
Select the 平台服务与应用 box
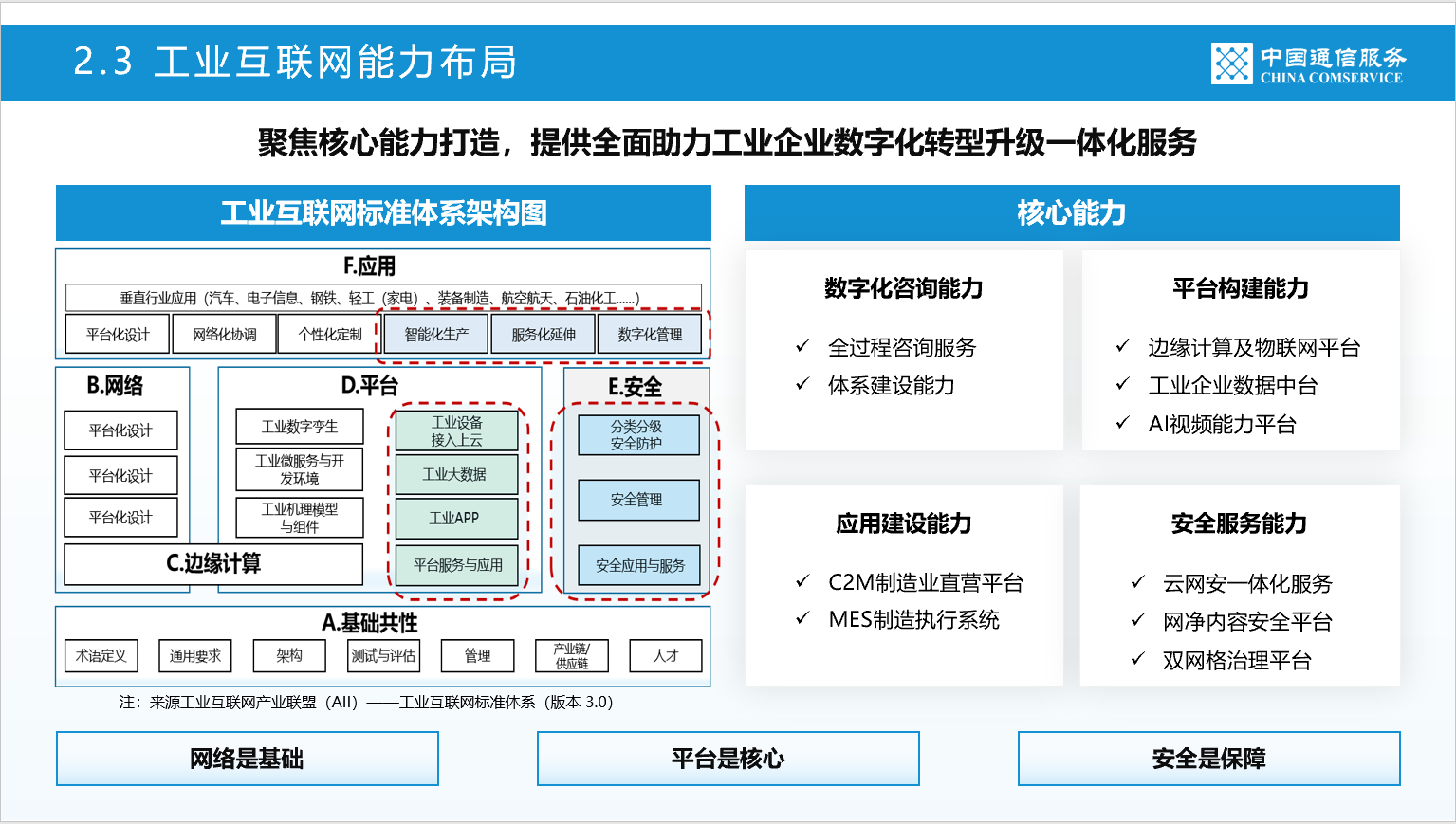pyautogui.click(x=456, y=565)
